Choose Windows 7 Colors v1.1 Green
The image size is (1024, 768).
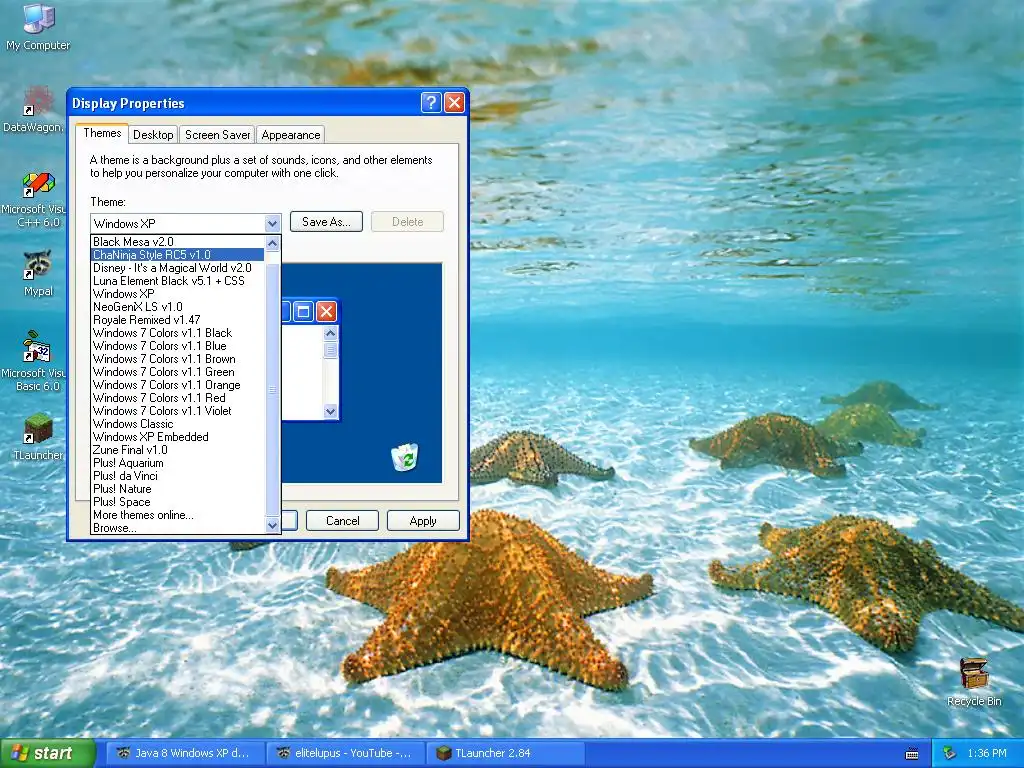[x=178, y=372]
